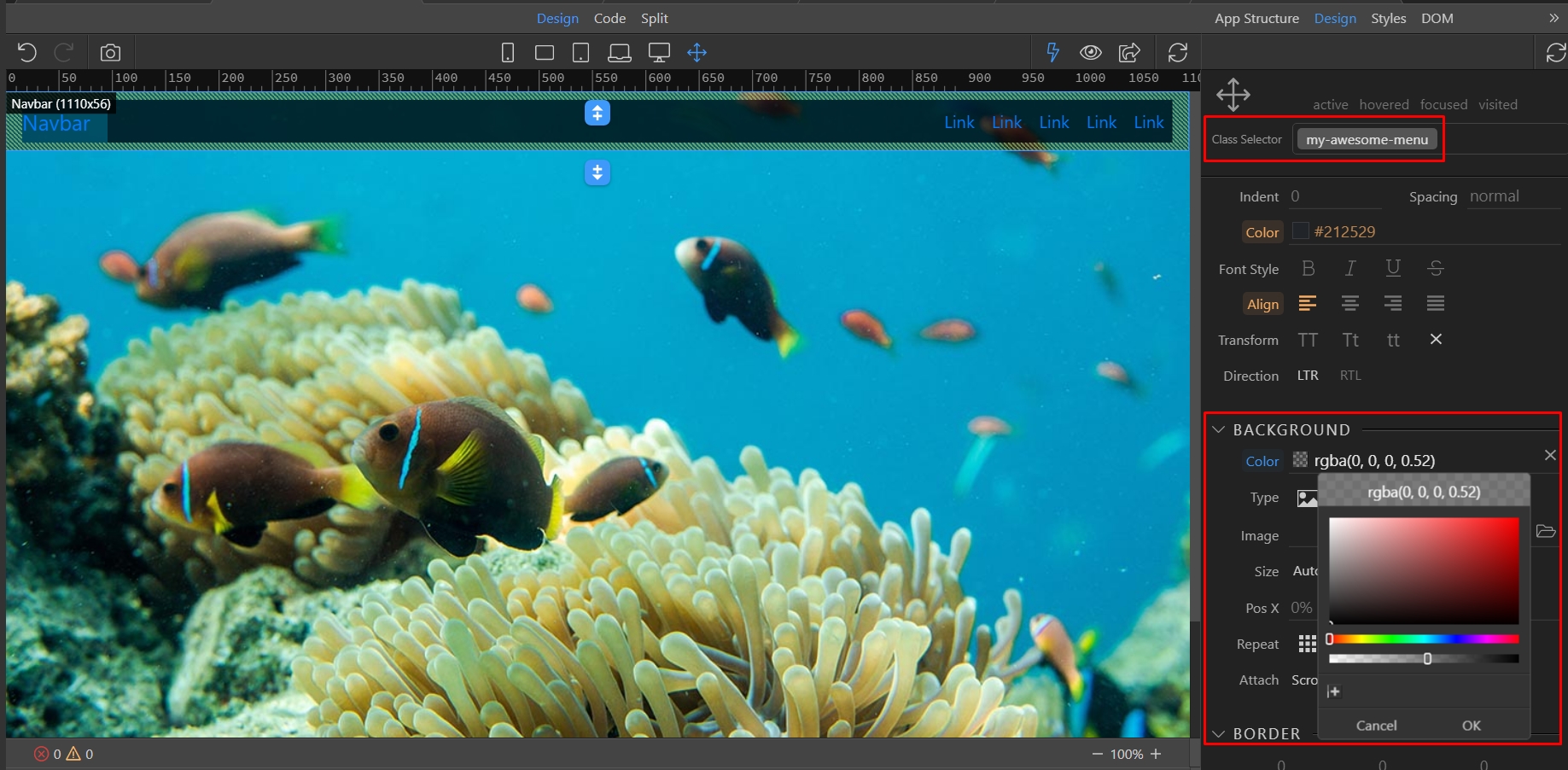The height and width of the screenshot is (770, 1568).
Task: Open the App Structure tab
Action: click(x=1256, y=18)
